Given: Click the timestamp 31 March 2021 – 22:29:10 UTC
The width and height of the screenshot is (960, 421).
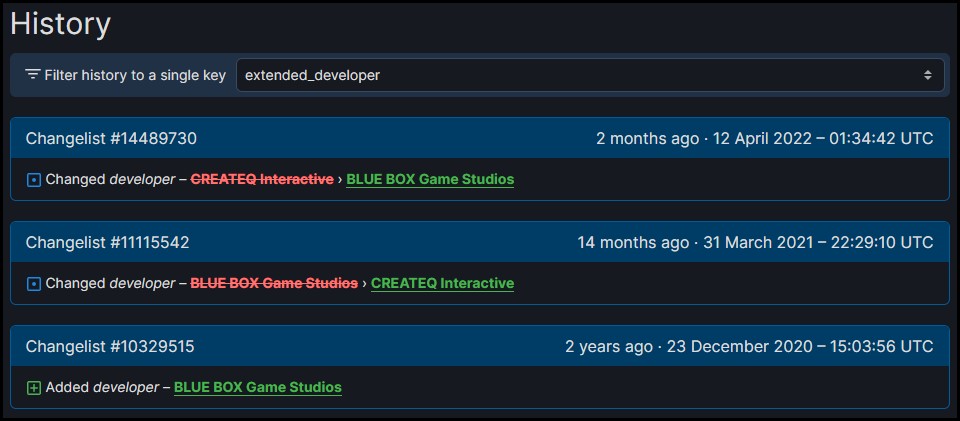Looking at the screenshot, I should [818, 243].
